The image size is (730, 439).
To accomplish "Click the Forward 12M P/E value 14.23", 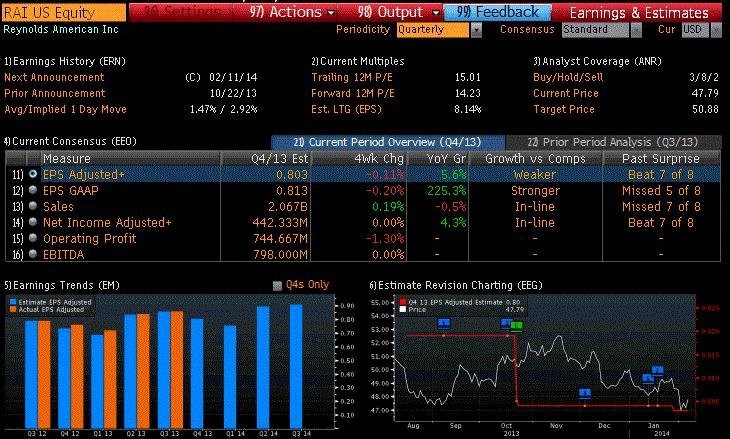I will click(467, 93).
